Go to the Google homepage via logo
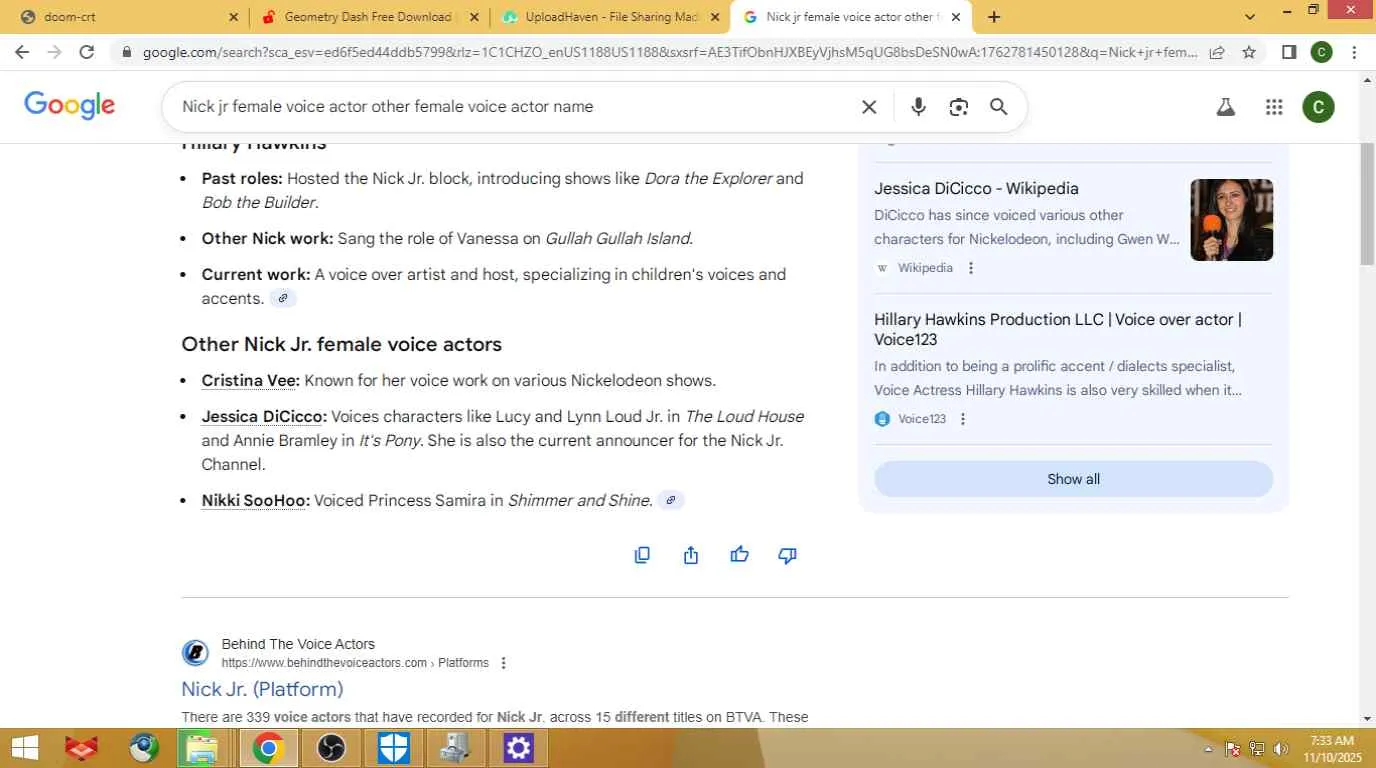The image size is (1376, 768). 69,105
